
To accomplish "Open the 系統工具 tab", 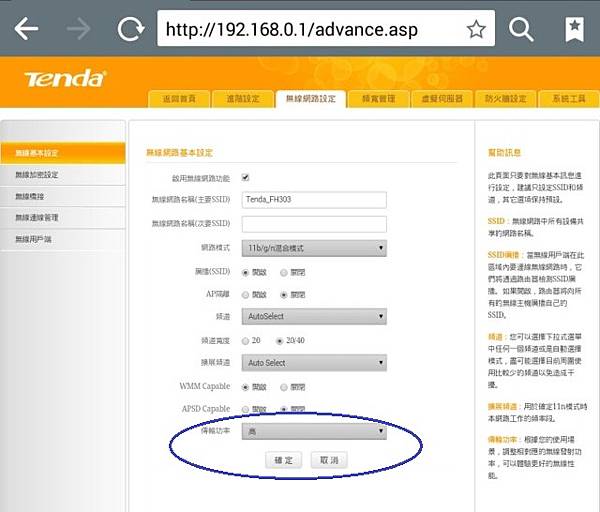I will (569, 99).
